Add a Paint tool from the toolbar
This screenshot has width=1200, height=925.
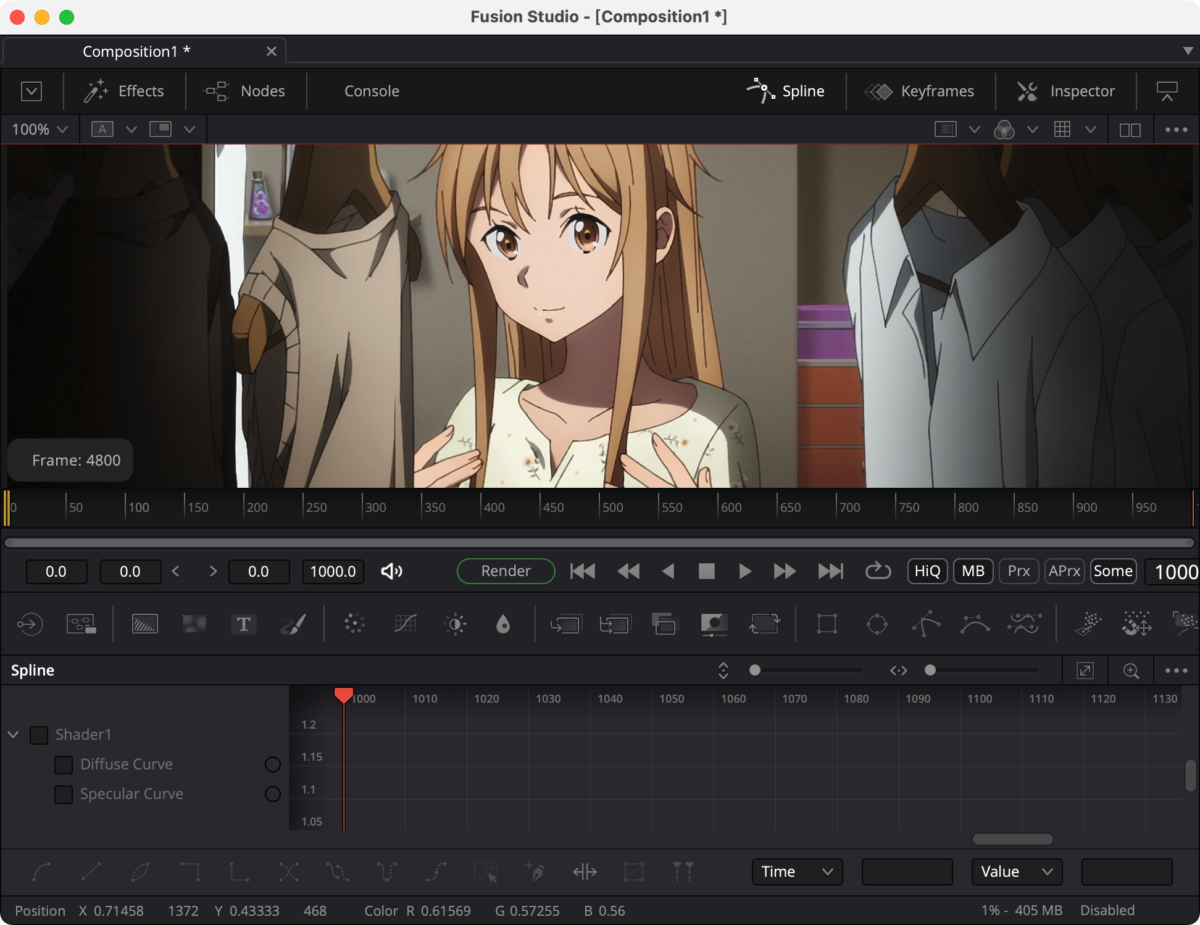tap(292, 624)
